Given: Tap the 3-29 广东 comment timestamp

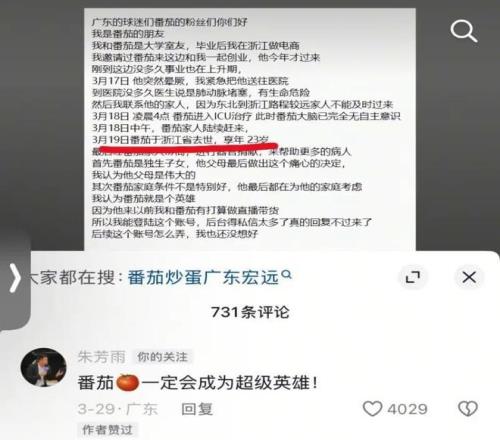Looking at the screenshot, I should pos(118,409).
